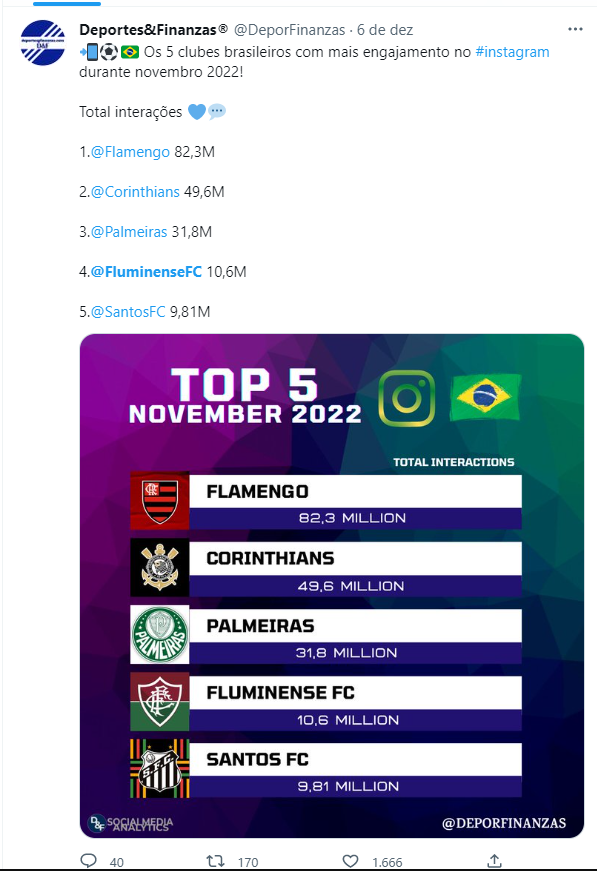597x871 pixels.
Task: Click the reply speech bubble icon
Action: point(88,860)
